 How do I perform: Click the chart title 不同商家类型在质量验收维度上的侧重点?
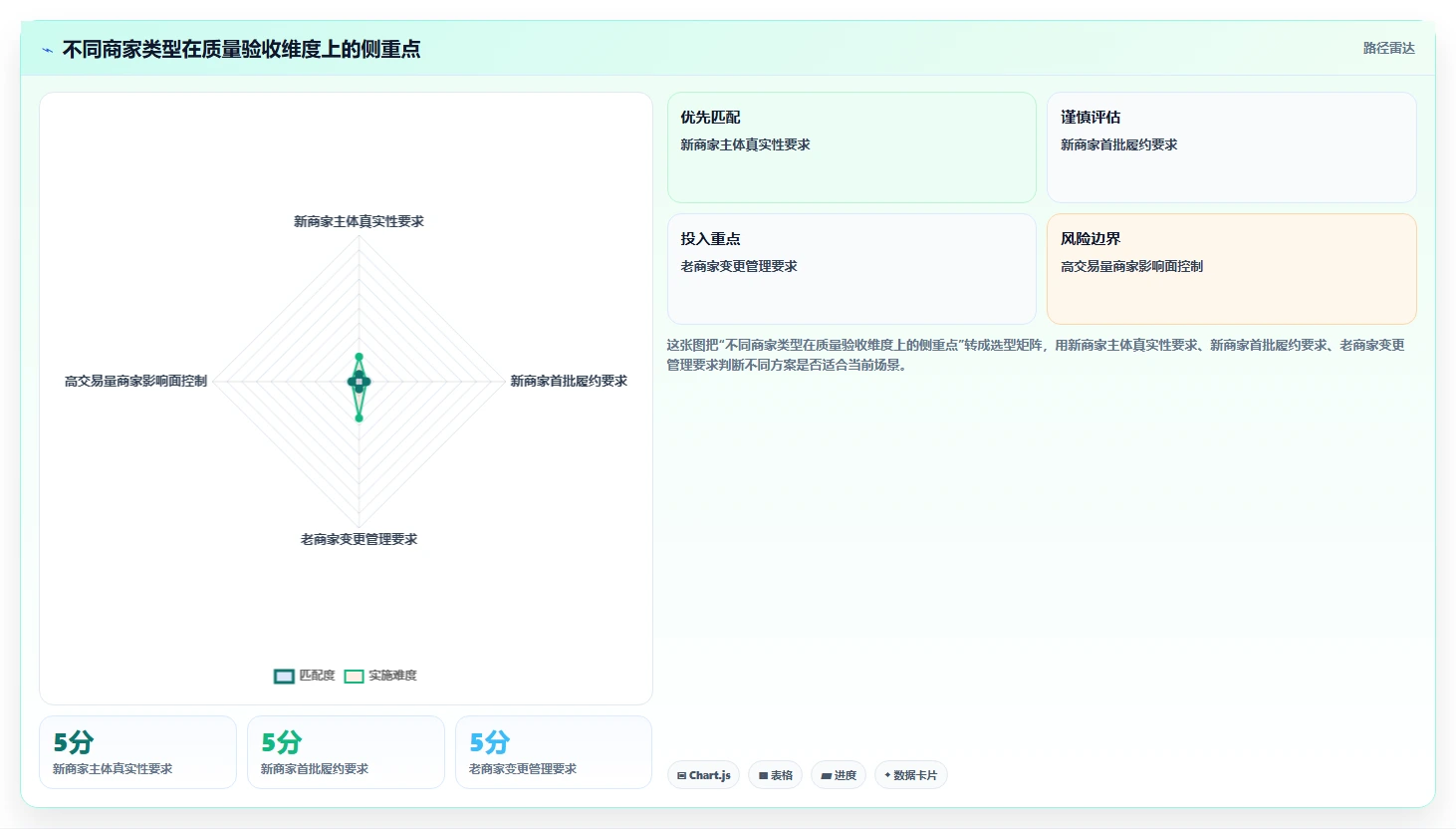coord(241,49)
